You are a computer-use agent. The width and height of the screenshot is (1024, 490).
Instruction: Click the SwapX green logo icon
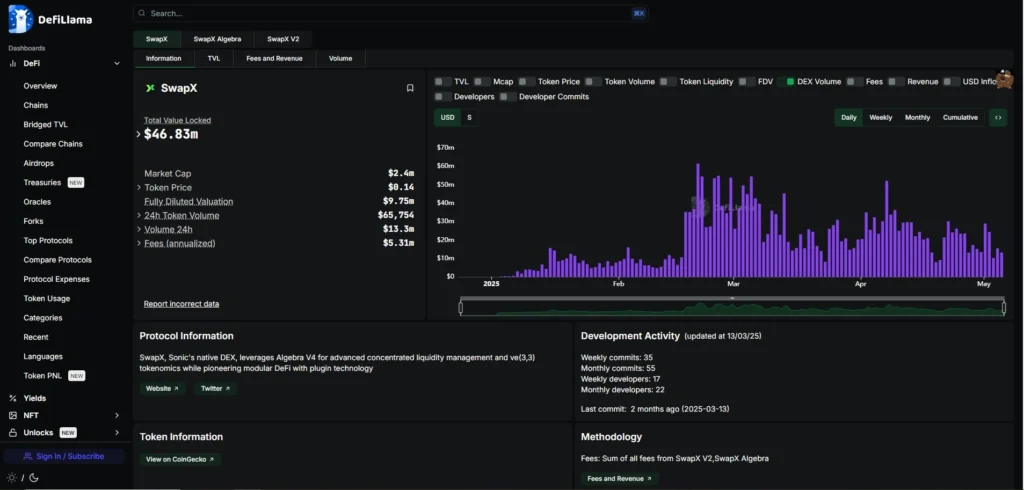[x=150, y=88]
